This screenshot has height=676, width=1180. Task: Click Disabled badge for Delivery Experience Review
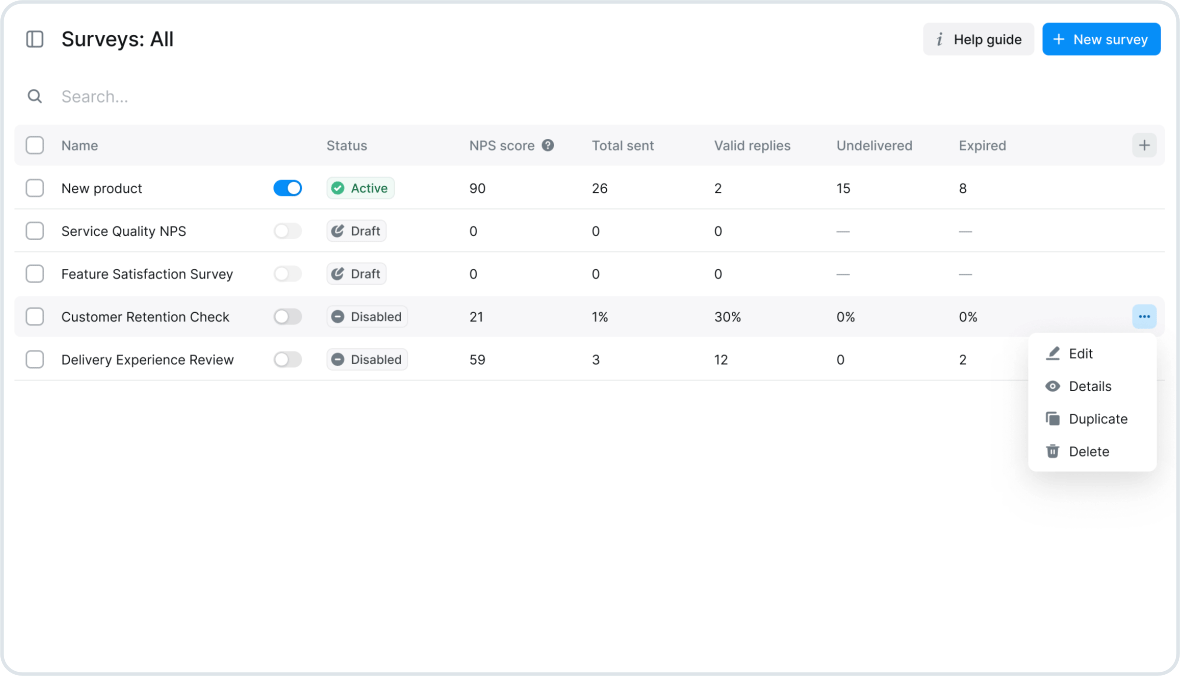pos(367,360)
